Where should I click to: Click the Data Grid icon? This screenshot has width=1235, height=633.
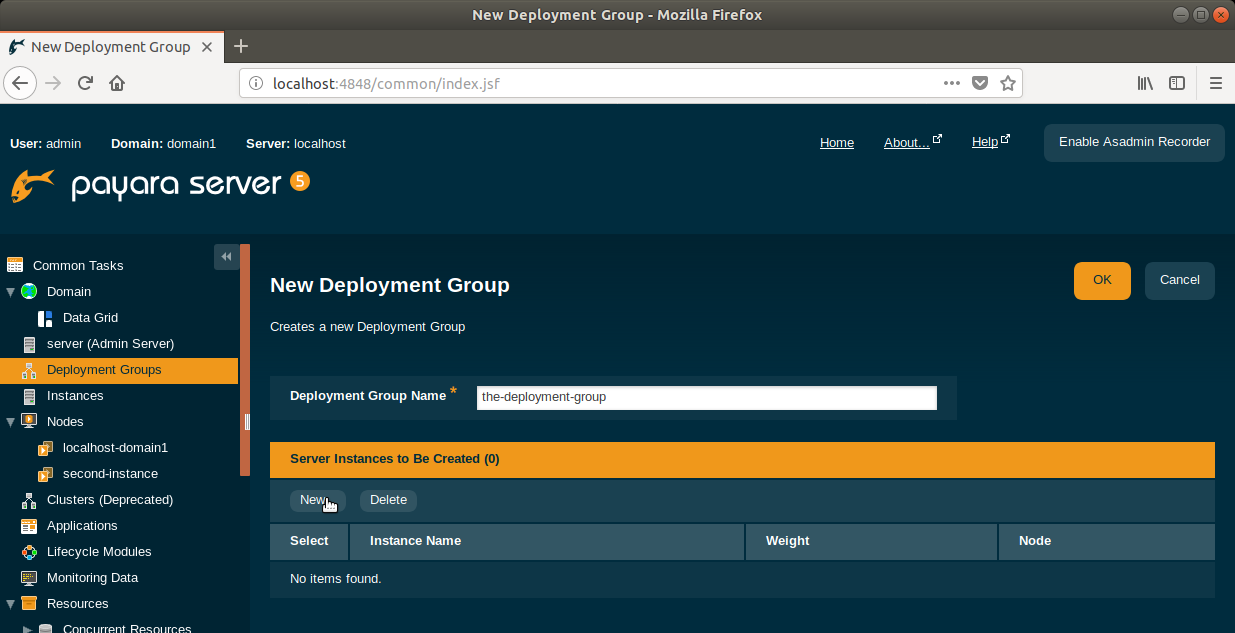point(45,318)
